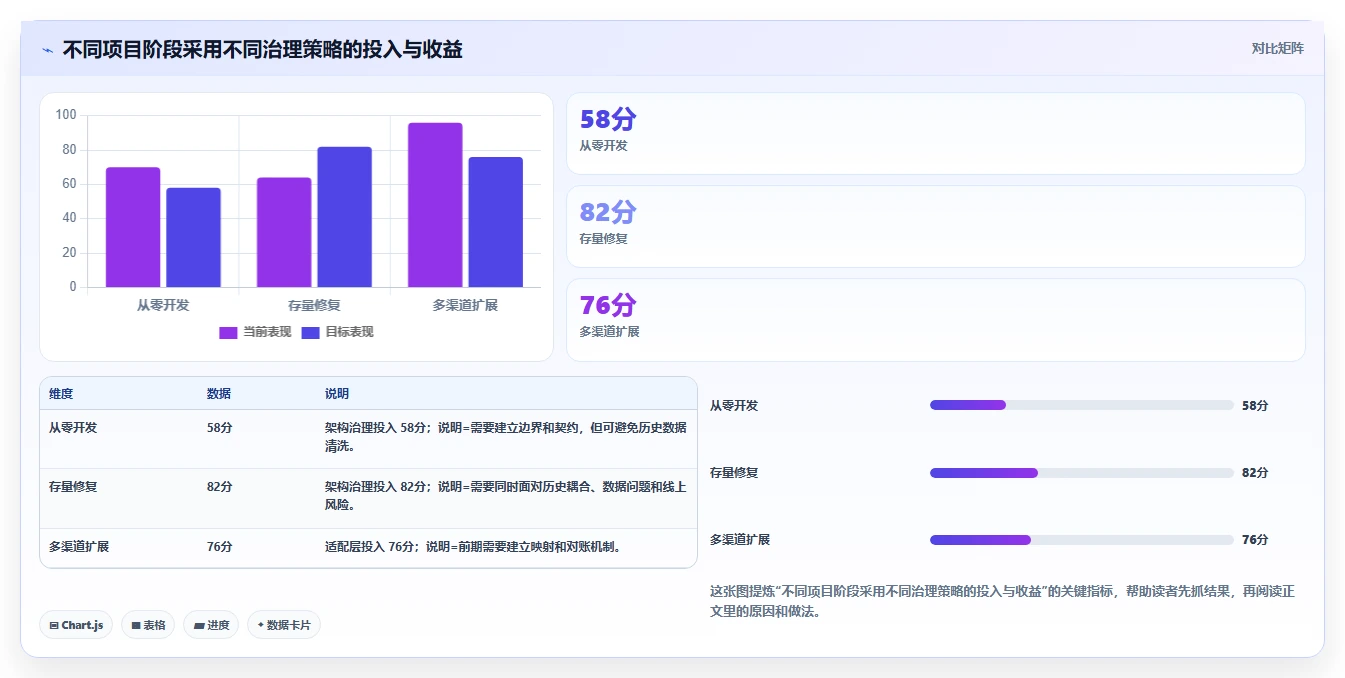Select the 76分 多渠道扩展 data card

tap(935, 320)
